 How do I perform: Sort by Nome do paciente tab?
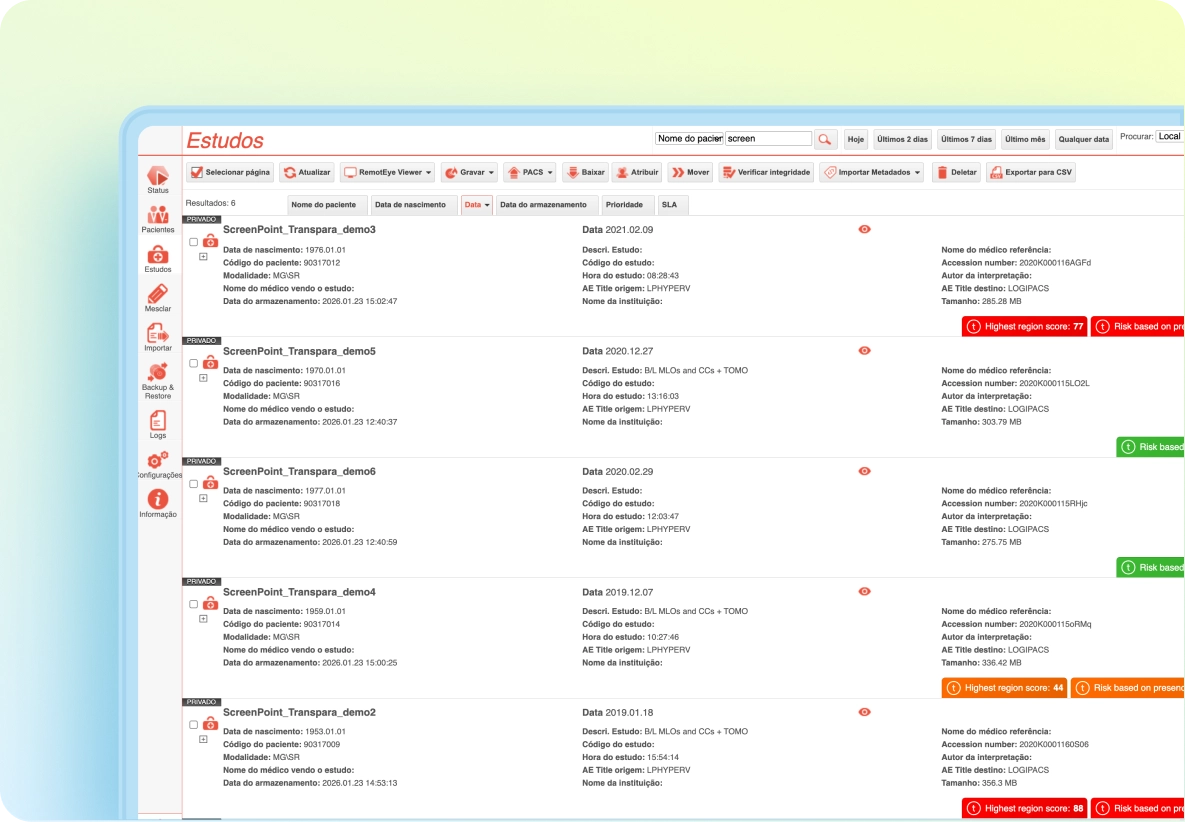[328, 205]
